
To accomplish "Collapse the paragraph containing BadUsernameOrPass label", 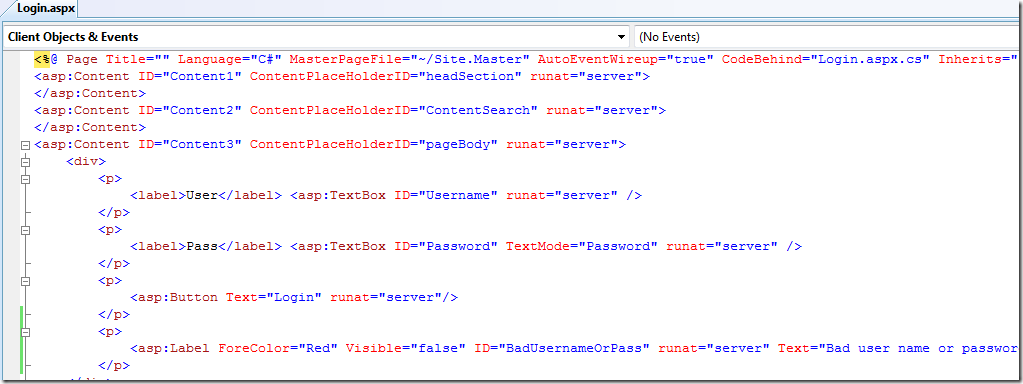I will click(25, 332).
